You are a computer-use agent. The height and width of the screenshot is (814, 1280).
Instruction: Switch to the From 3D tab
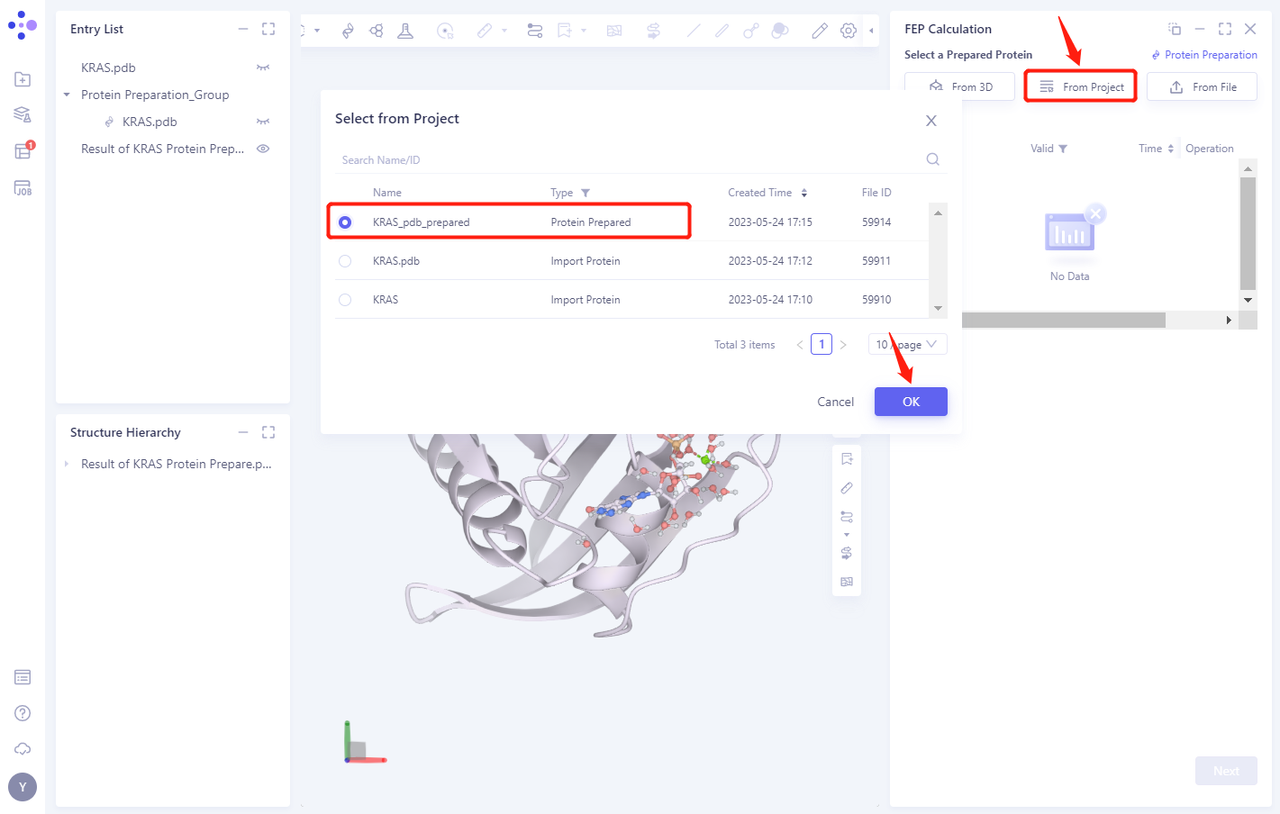click(959, 86)
